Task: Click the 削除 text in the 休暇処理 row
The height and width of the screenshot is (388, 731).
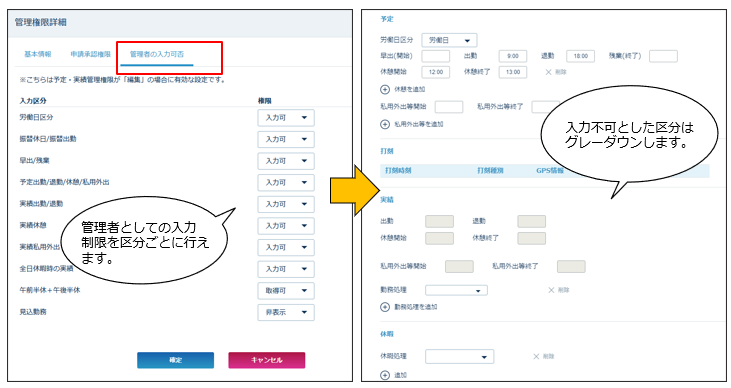Action: pos(548,356)
